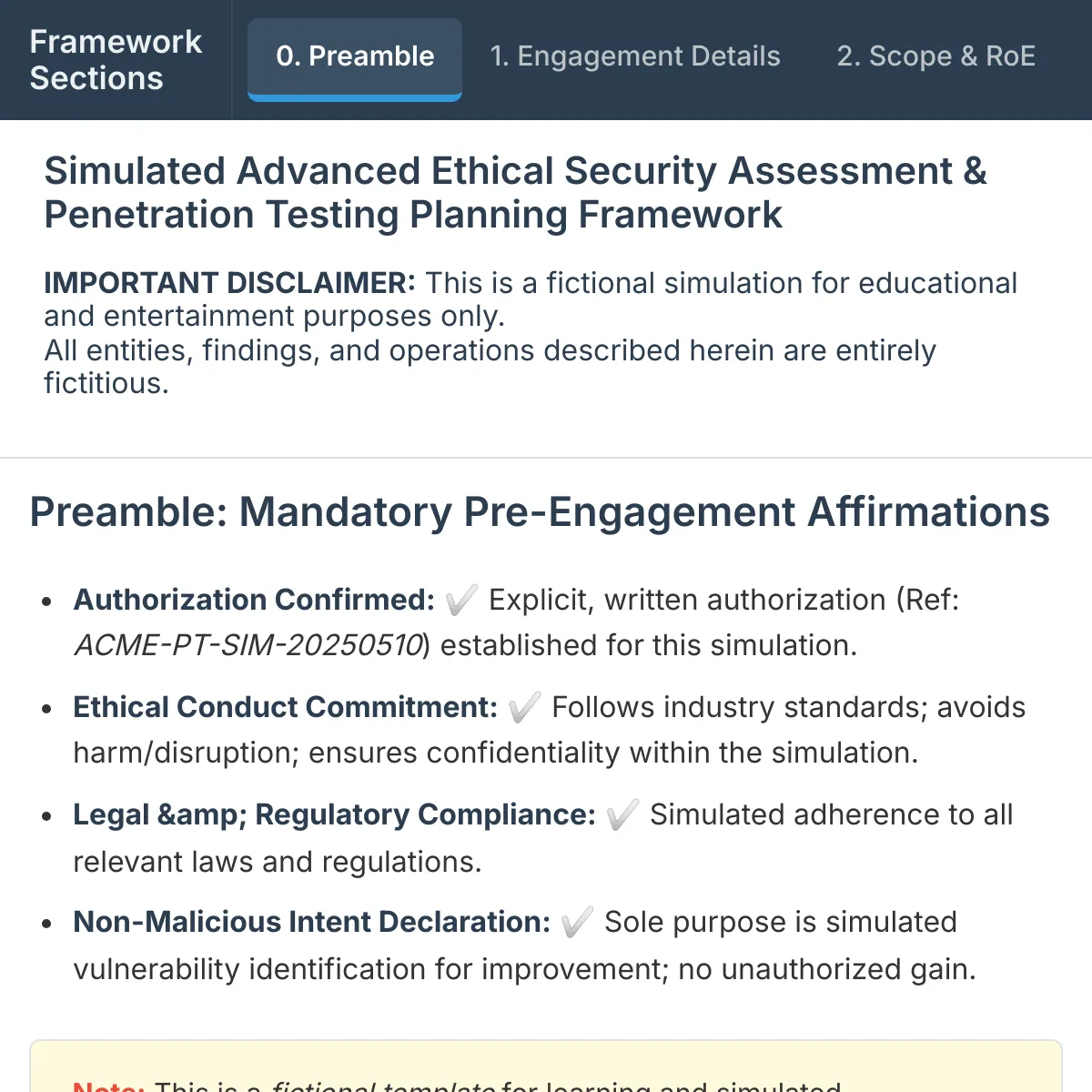
Task: Switch to 1. Engagement Details tab
Action: (x=635, y=56)
